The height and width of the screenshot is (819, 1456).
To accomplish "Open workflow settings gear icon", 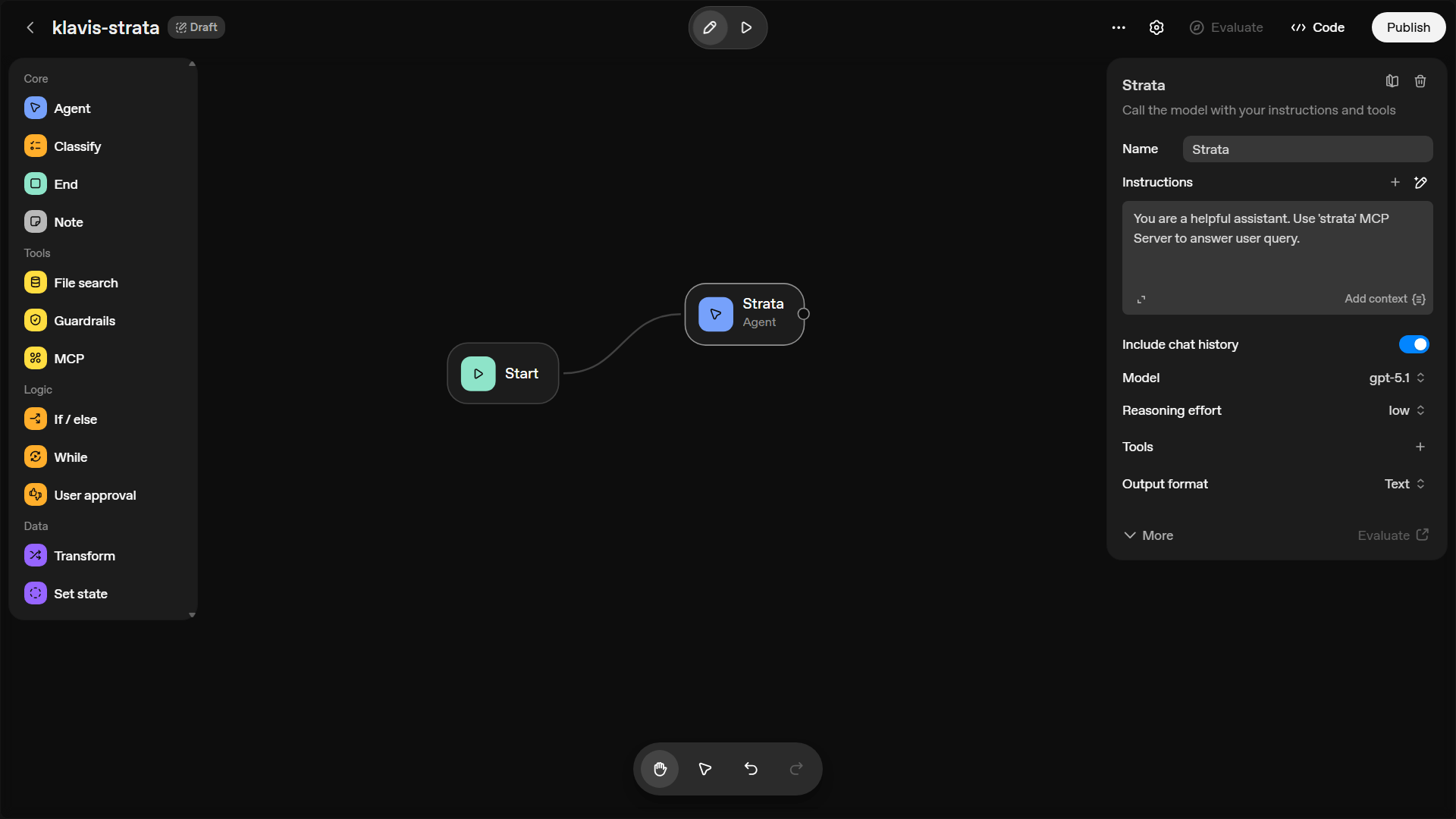I will 1156,27.
